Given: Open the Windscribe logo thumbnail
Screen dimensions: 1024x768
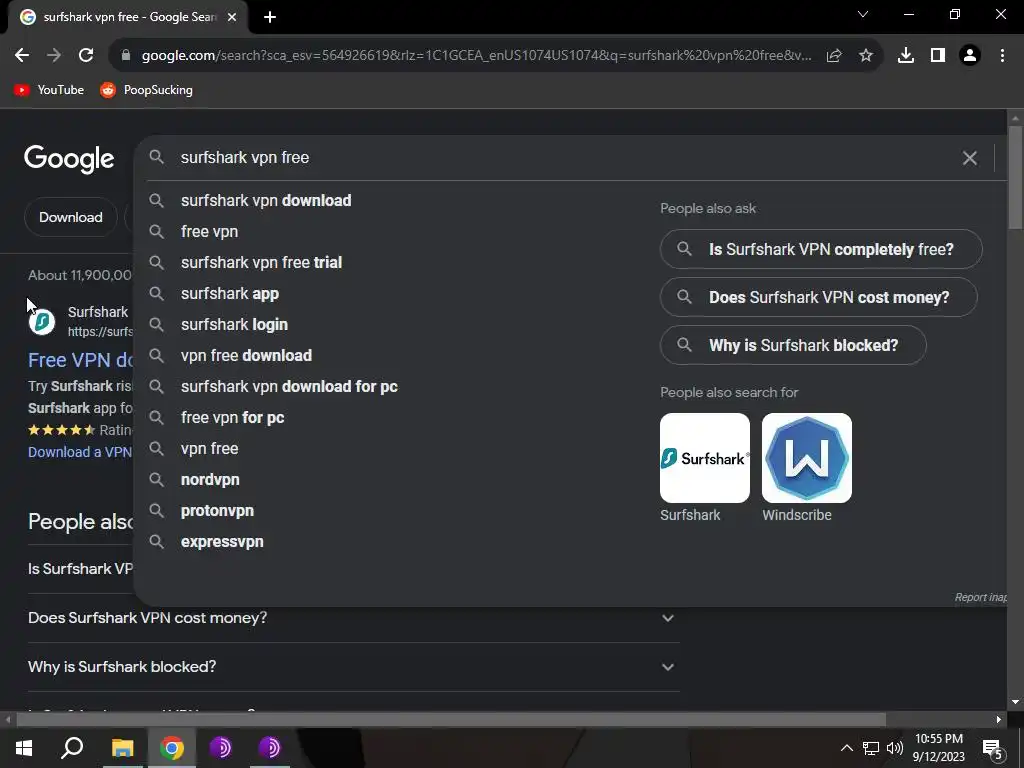Looking at the screenshot, I should (807, 458).
